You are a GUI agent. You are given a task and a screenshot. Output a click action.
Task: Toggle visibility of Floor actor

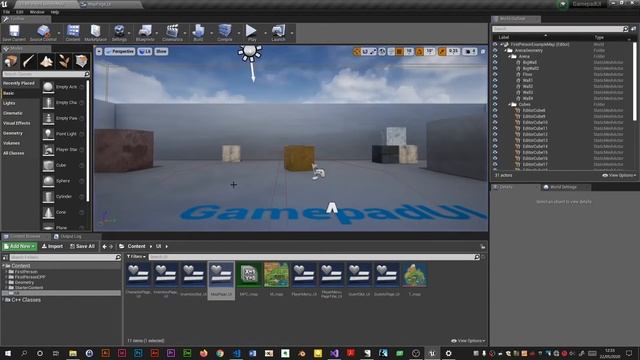click(x=495, y=74)
